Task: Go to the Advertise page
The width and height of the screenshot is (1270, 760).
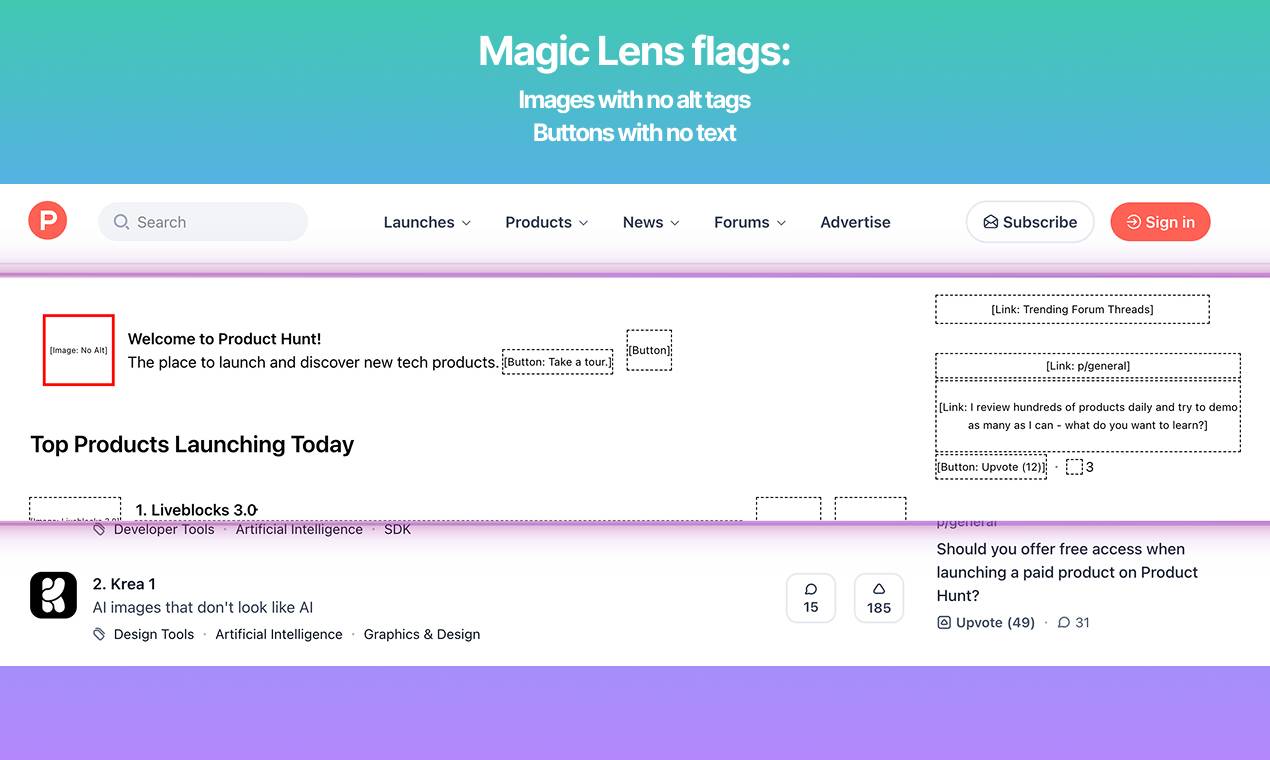Action: pyautogui.click(x=855, y=222)
